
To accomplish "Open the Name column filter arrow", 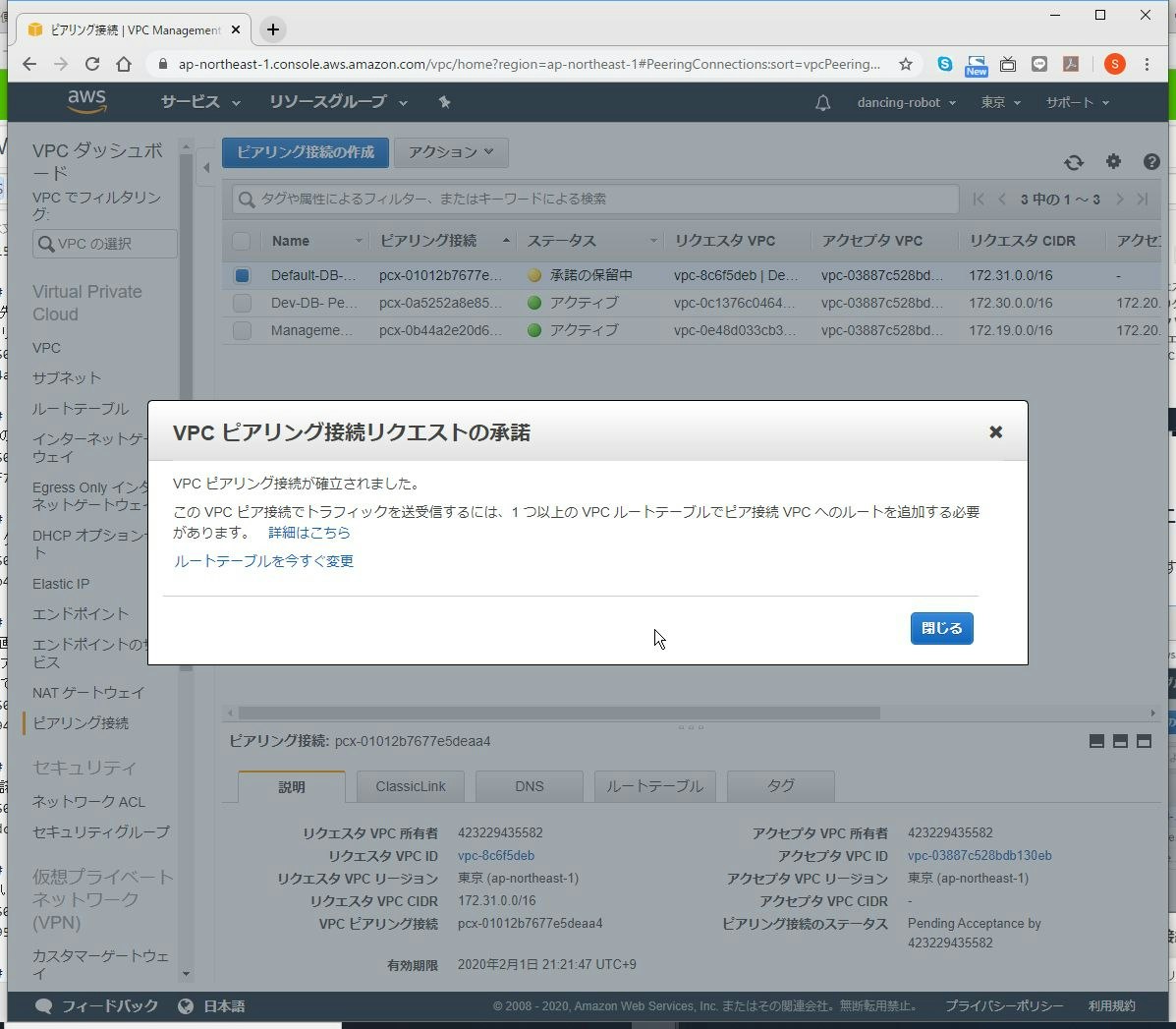I will 359,241.
